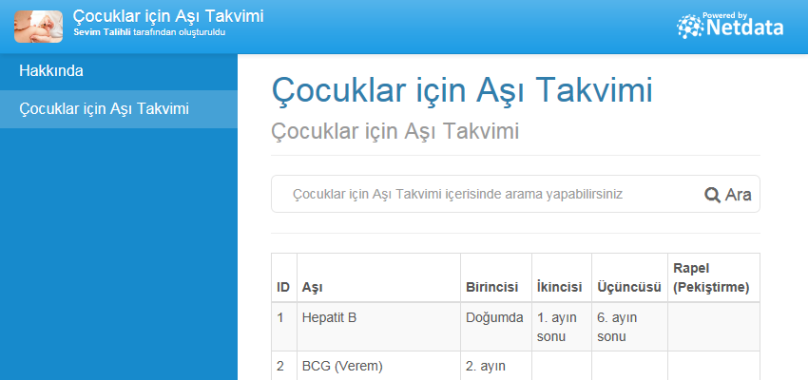This screenshot has width=808, height=380.
Task: Click the large blue page heading
Action: (x=462, y=90)
